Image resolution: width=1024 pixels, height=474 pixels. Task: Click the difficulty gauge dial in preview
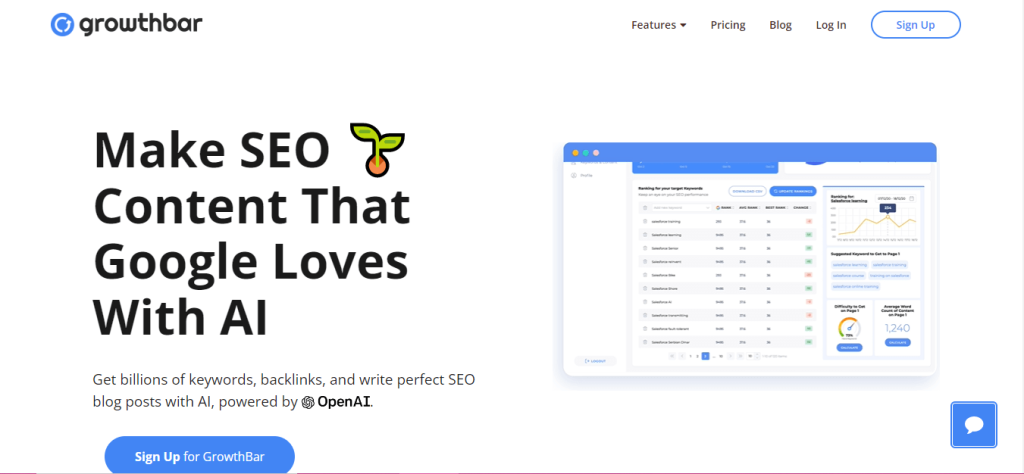(x=849, y=328)
